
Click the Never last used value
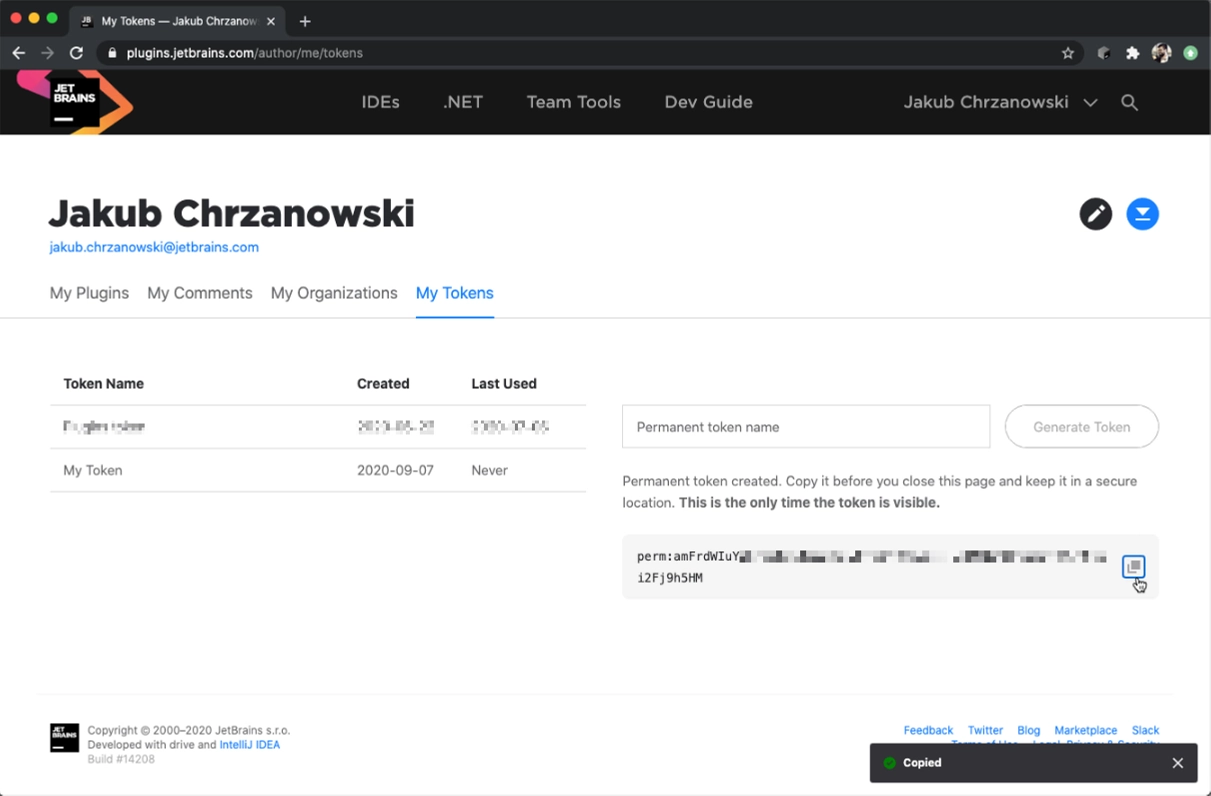490,470
